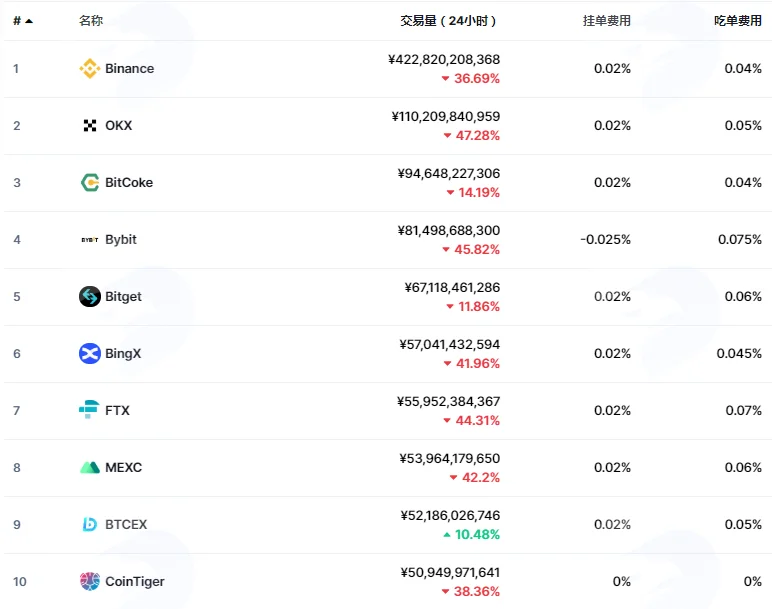This screenshot has width=772, height=609.
Task: Click Bitget change 11.86%
Action: 473,307
